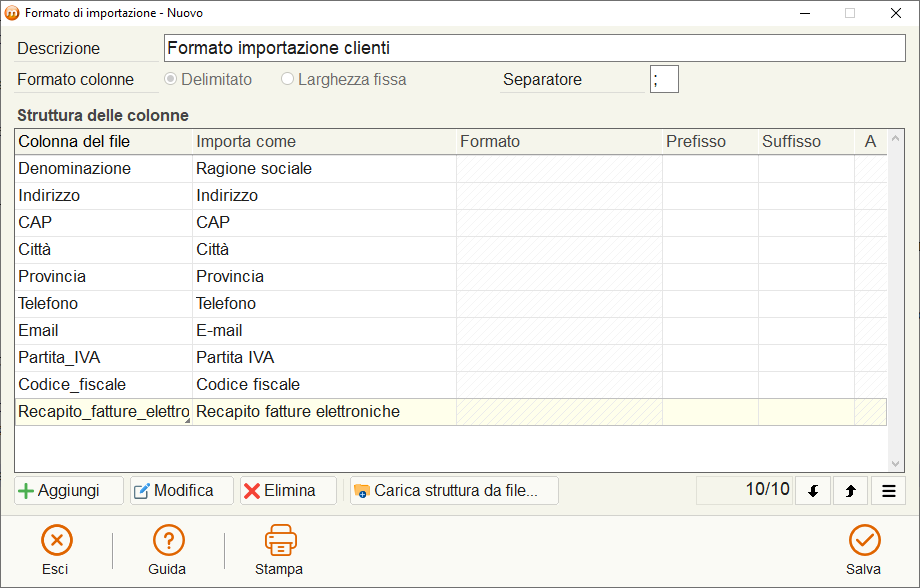Add a column with Aggiungi
Viewport: 920px width, 588px height.
(x=69, y=491)
